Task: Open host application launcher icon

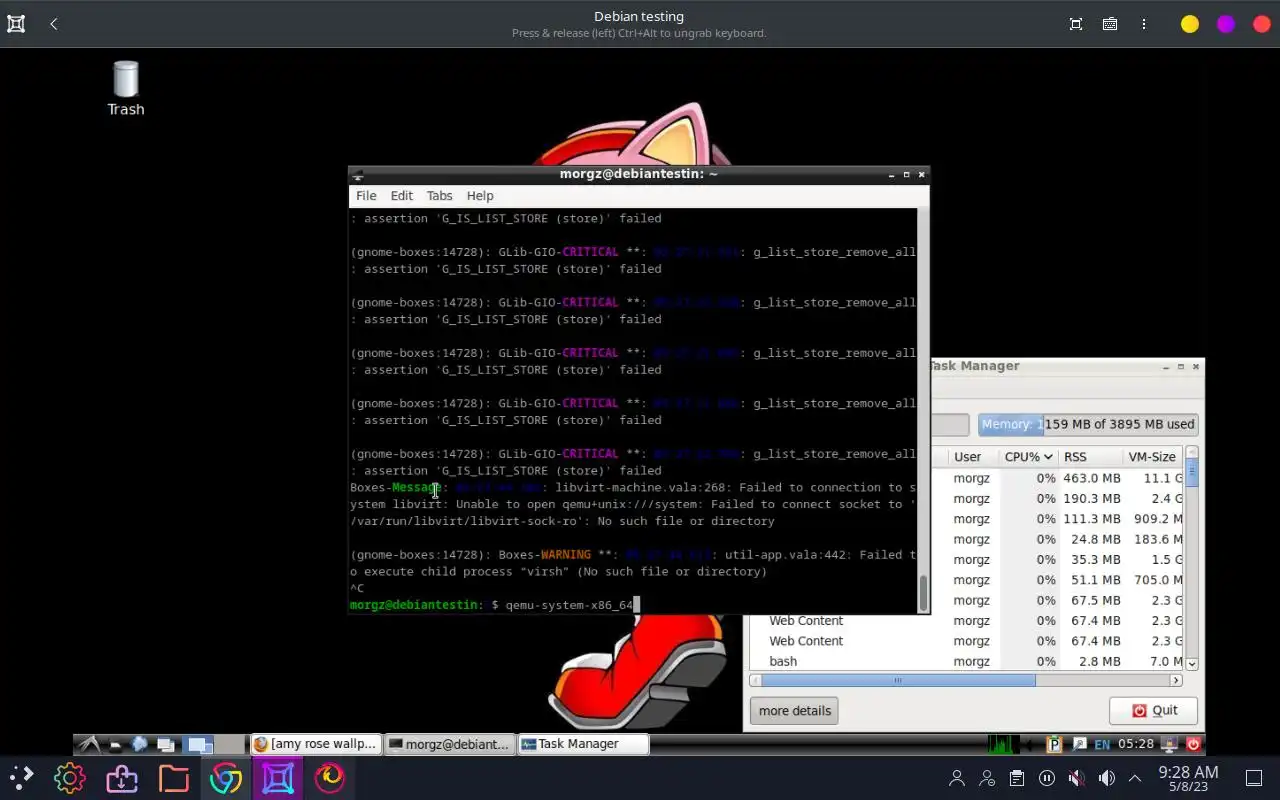Action: (20, 778)
